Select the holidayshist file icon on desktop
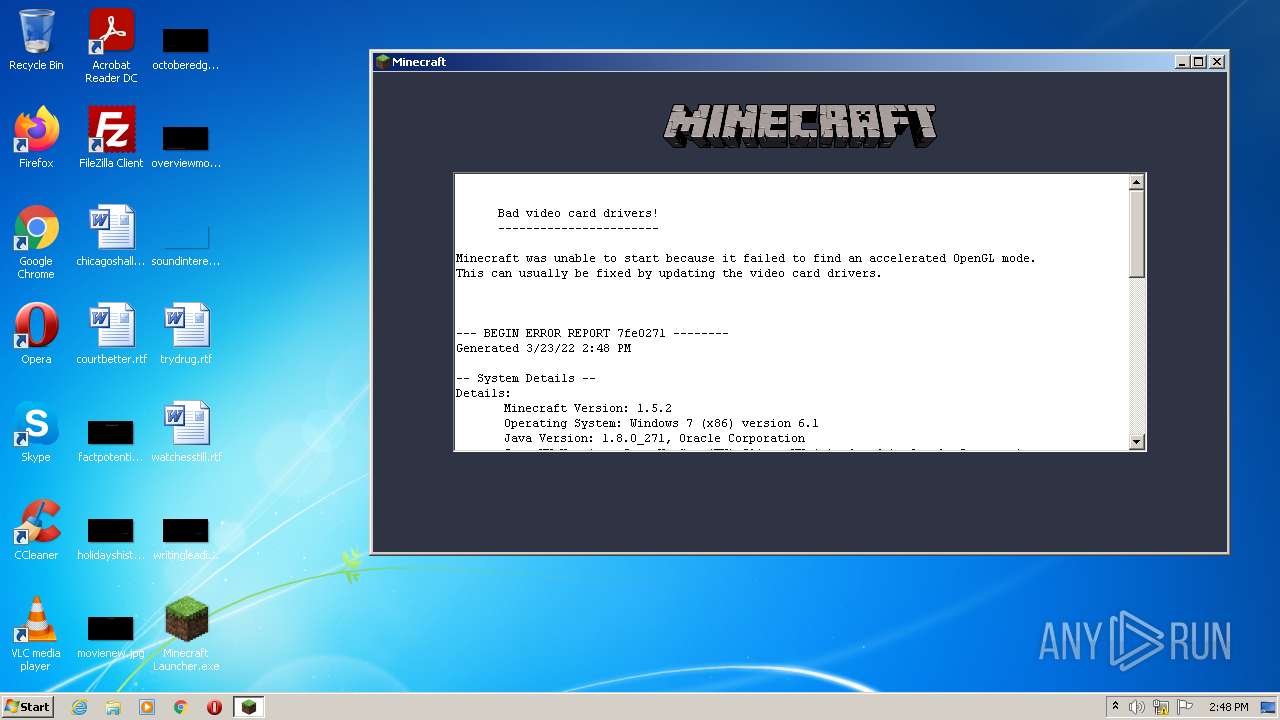The image size is (1280, 720). click(x=111, y=538)
